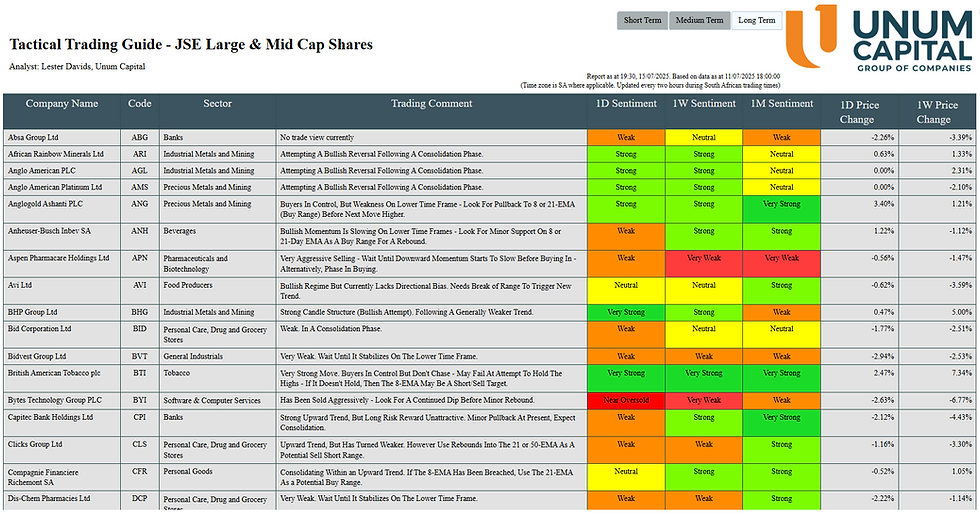Click the BTI share code
980x516 pixels.
point(139,373)
